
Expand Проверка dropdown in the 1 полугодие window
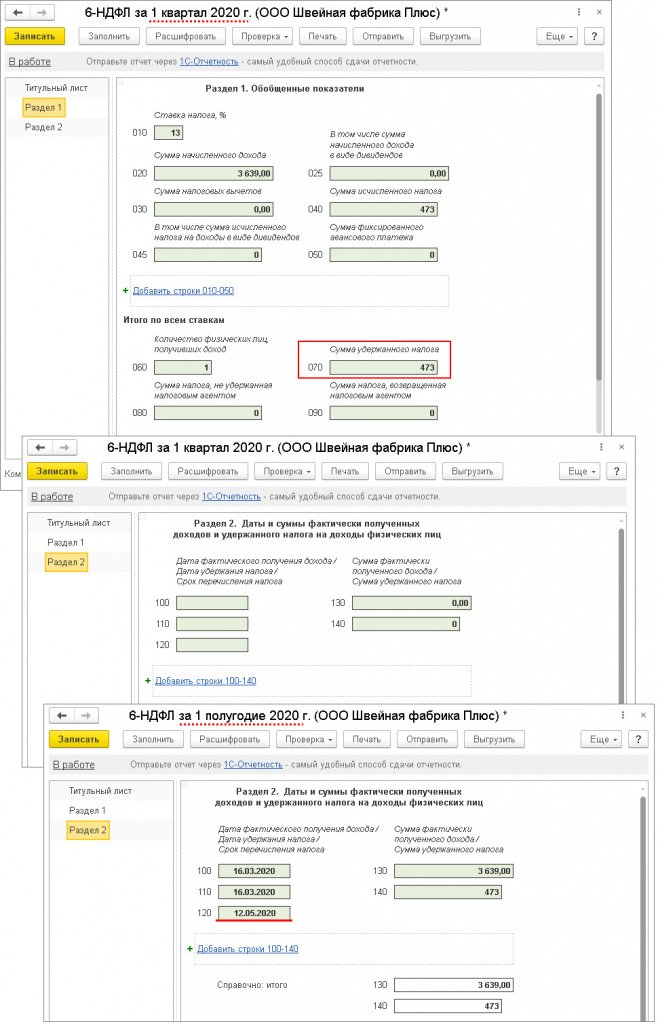[x=310, y=739]
